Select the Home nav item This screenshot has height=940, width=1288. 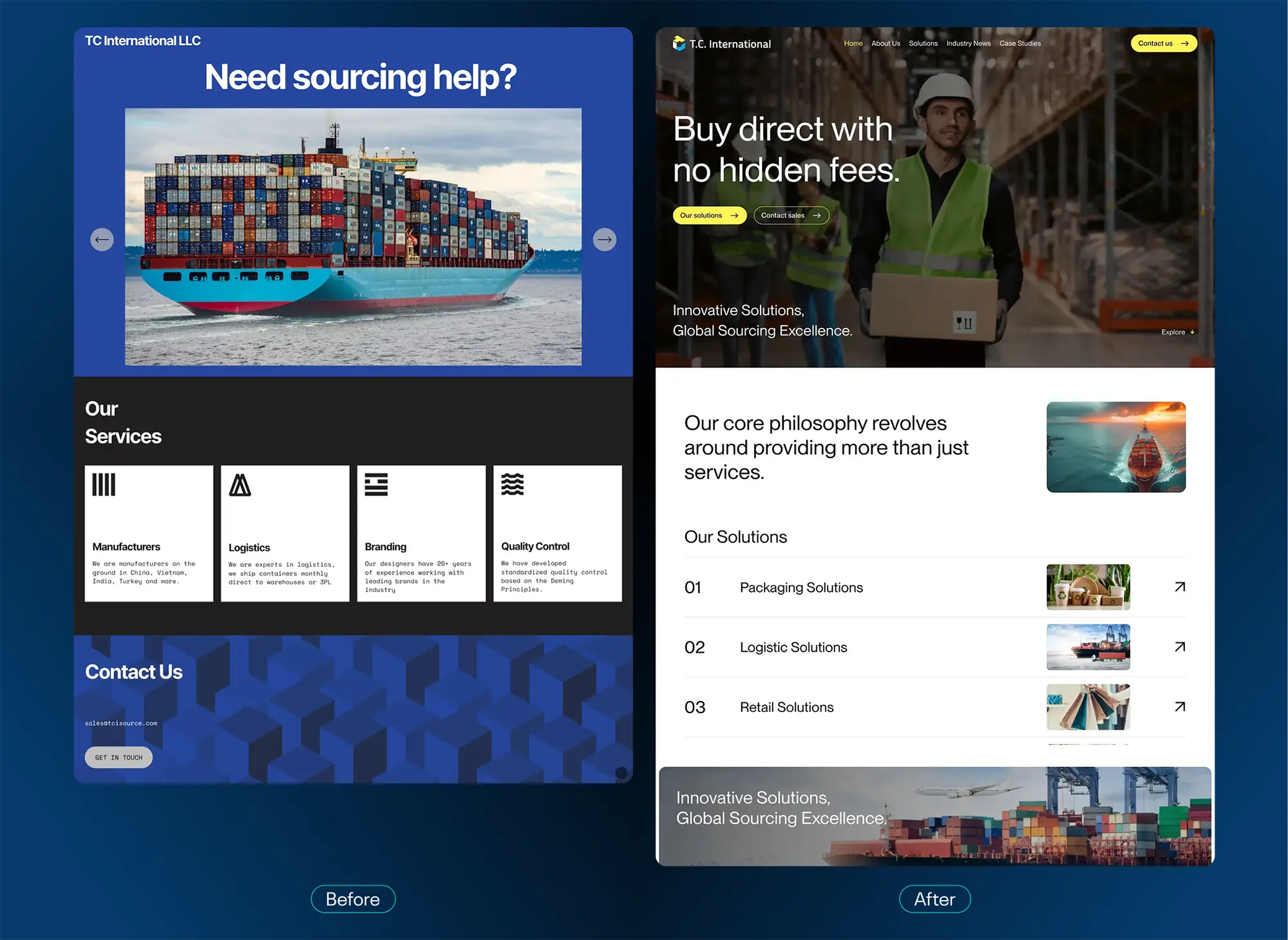pos(853,43)
